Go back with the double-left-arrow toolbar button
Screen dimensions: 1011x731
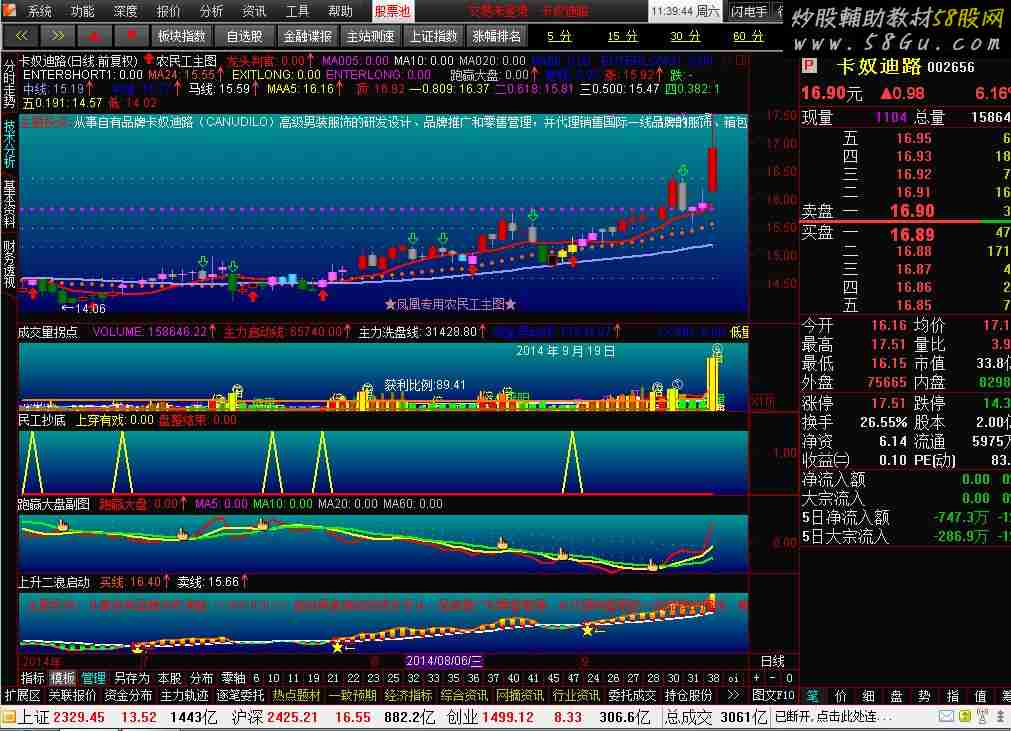(23, 36)
